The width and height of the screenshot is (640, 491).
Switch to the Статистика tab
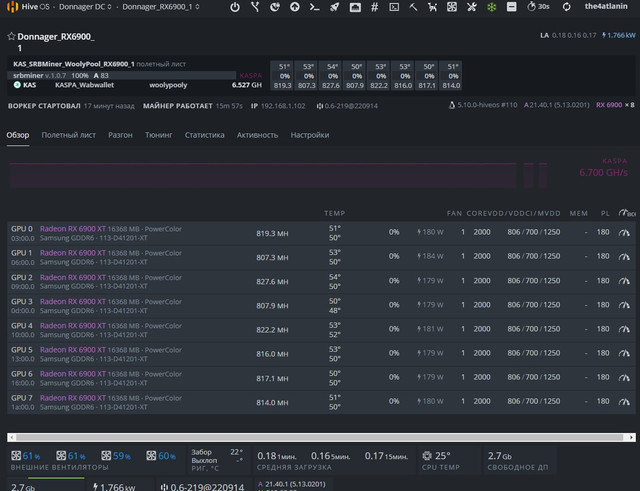pyautogui.click(x=204, y=135)
